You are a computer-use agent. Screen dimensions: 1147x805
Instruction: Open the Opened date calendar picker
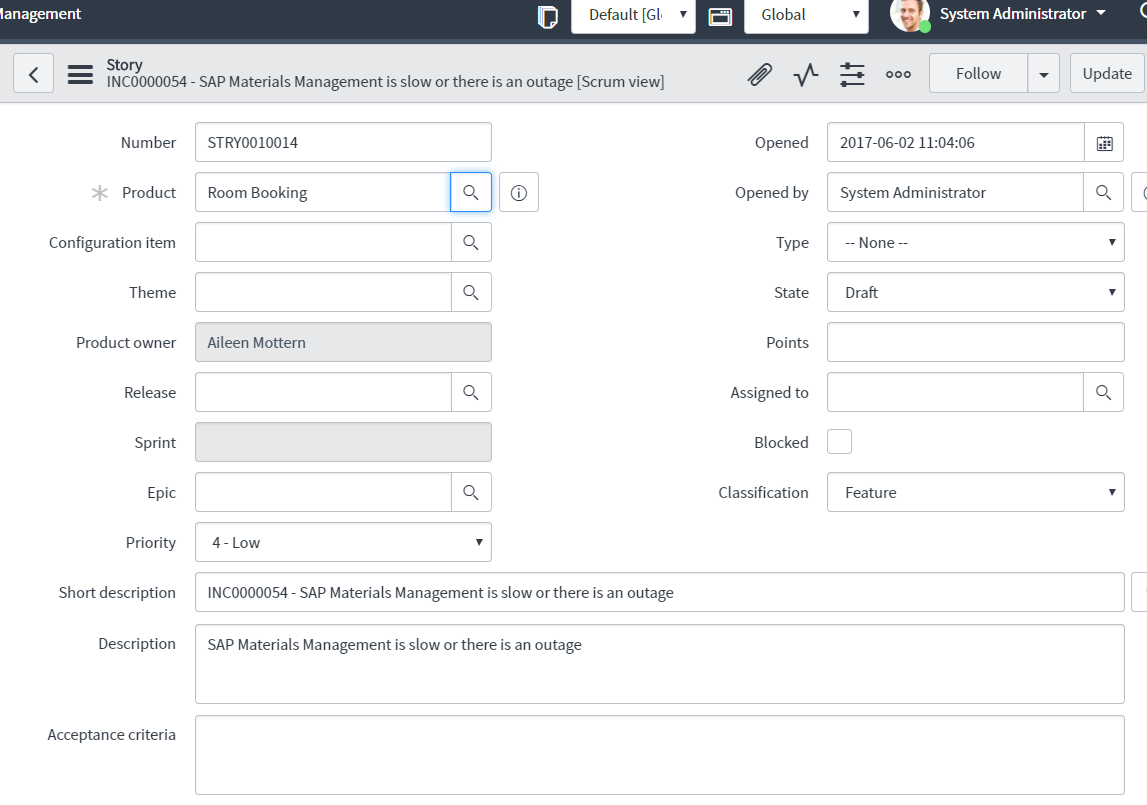[x=1104, y=143]
